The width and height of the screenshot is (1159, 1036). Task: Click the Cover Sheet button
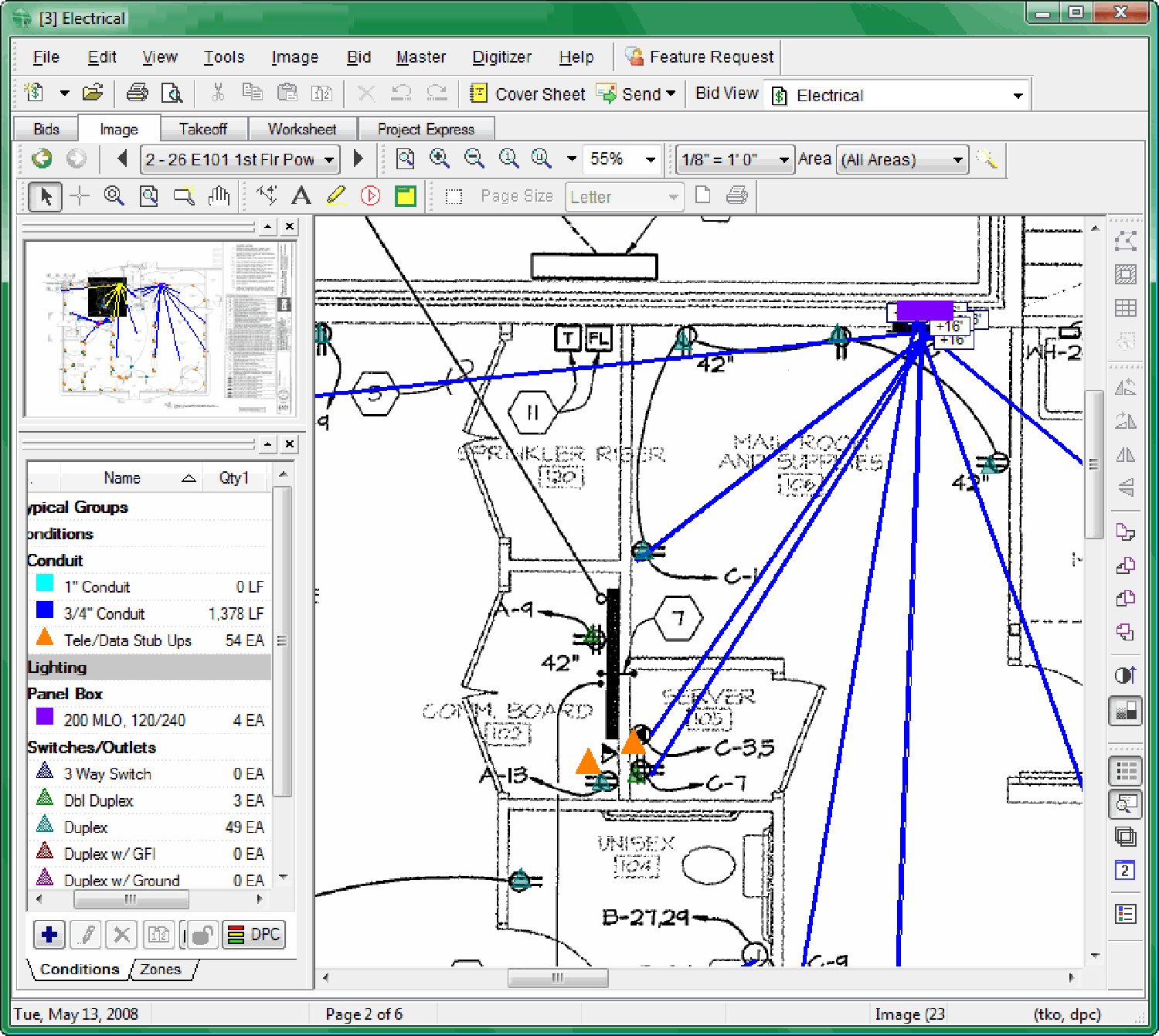click(x=528, y=94)
